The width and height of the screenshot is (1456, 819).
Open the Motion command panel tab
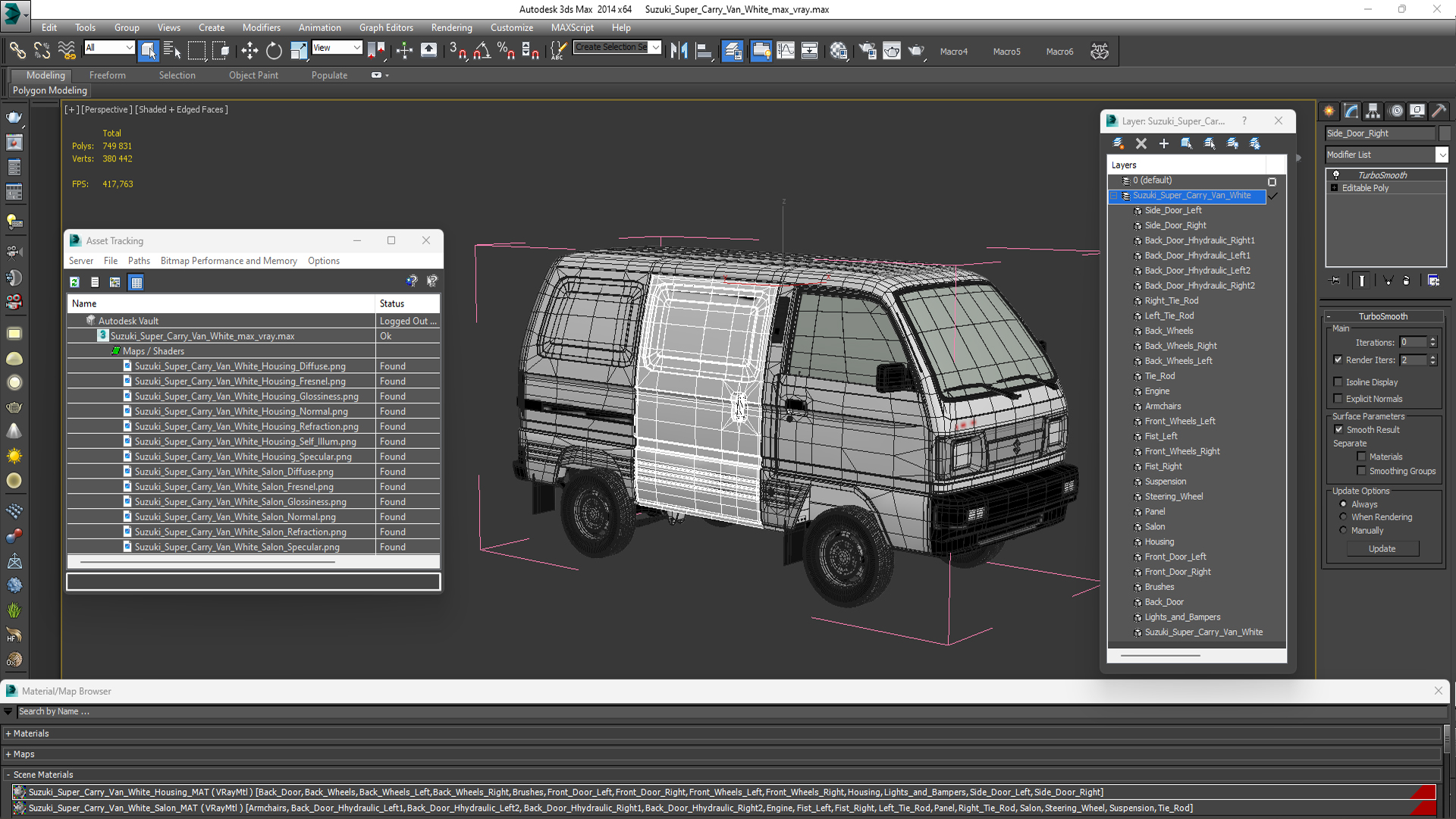coord(1395,111)
